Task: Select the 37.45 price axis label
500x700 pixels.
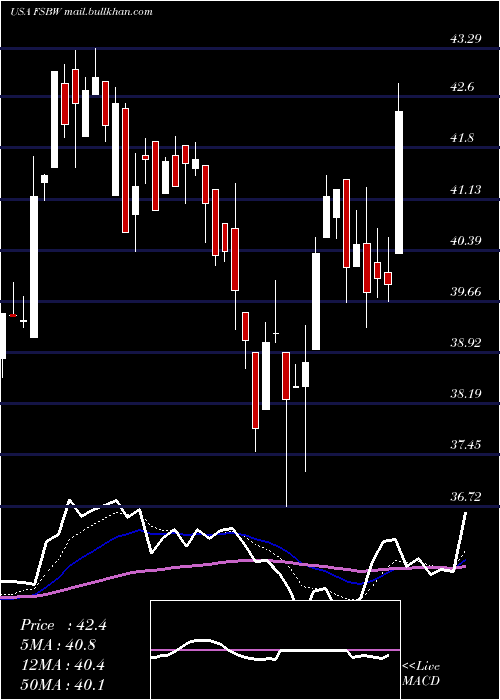Action: point(466,445)
